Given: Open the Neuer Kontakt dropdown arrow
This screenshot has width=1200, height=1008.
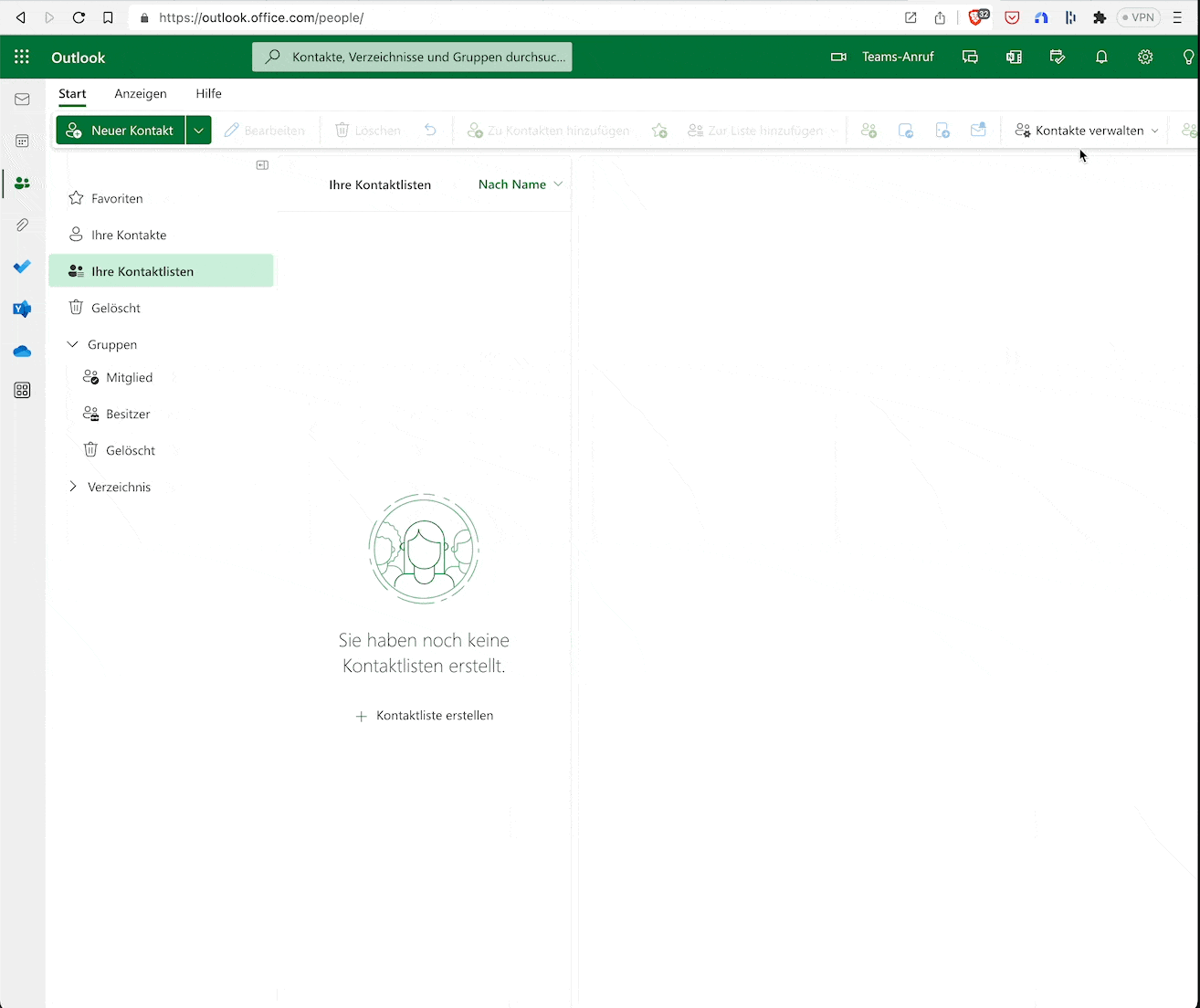Looking at the screenshot, I should [198, 131].
